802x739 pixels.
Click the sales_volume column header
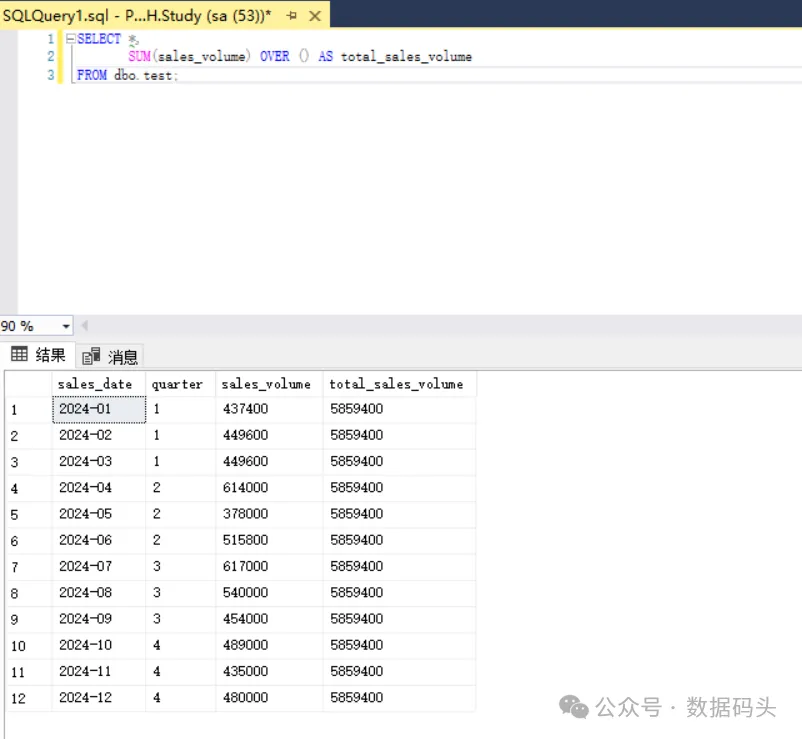(x=269, y=384)
